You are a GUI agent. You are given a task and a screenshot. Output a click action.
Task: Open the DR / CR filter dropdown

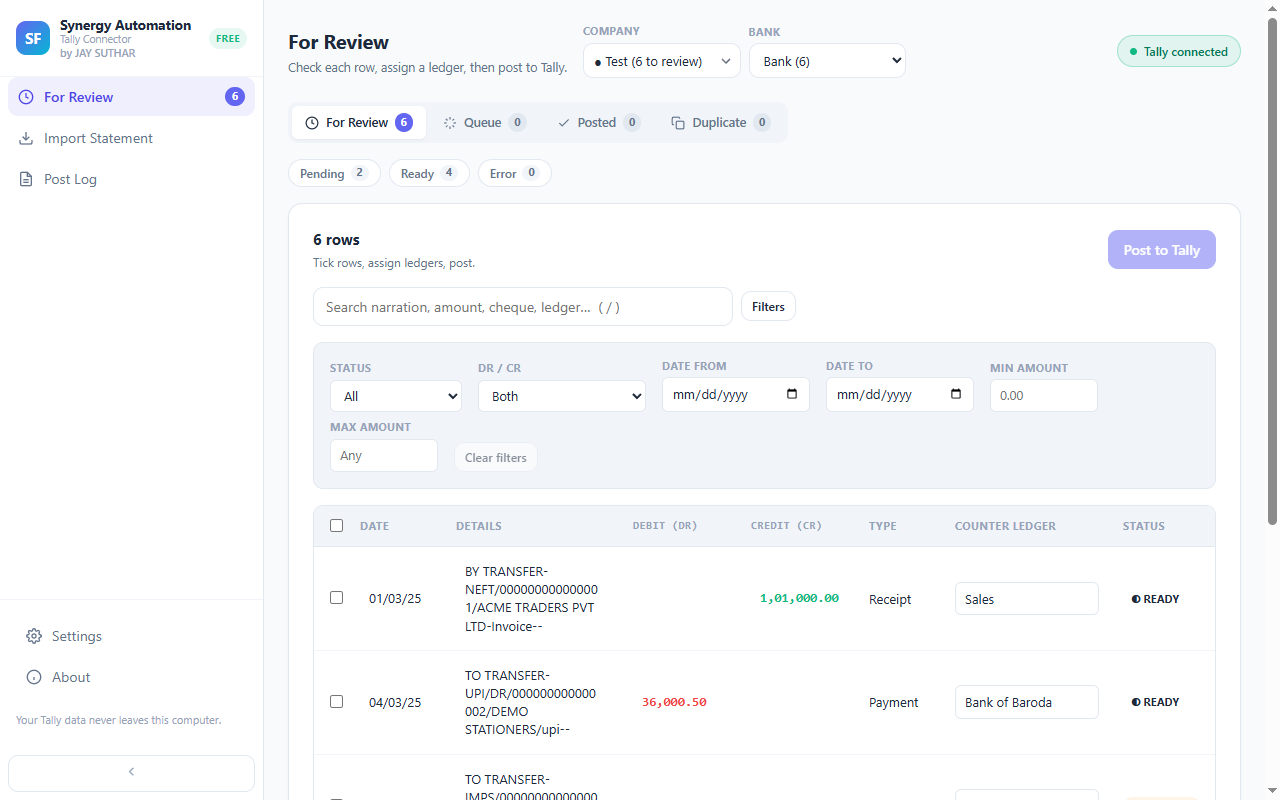[x=562, y=396]
